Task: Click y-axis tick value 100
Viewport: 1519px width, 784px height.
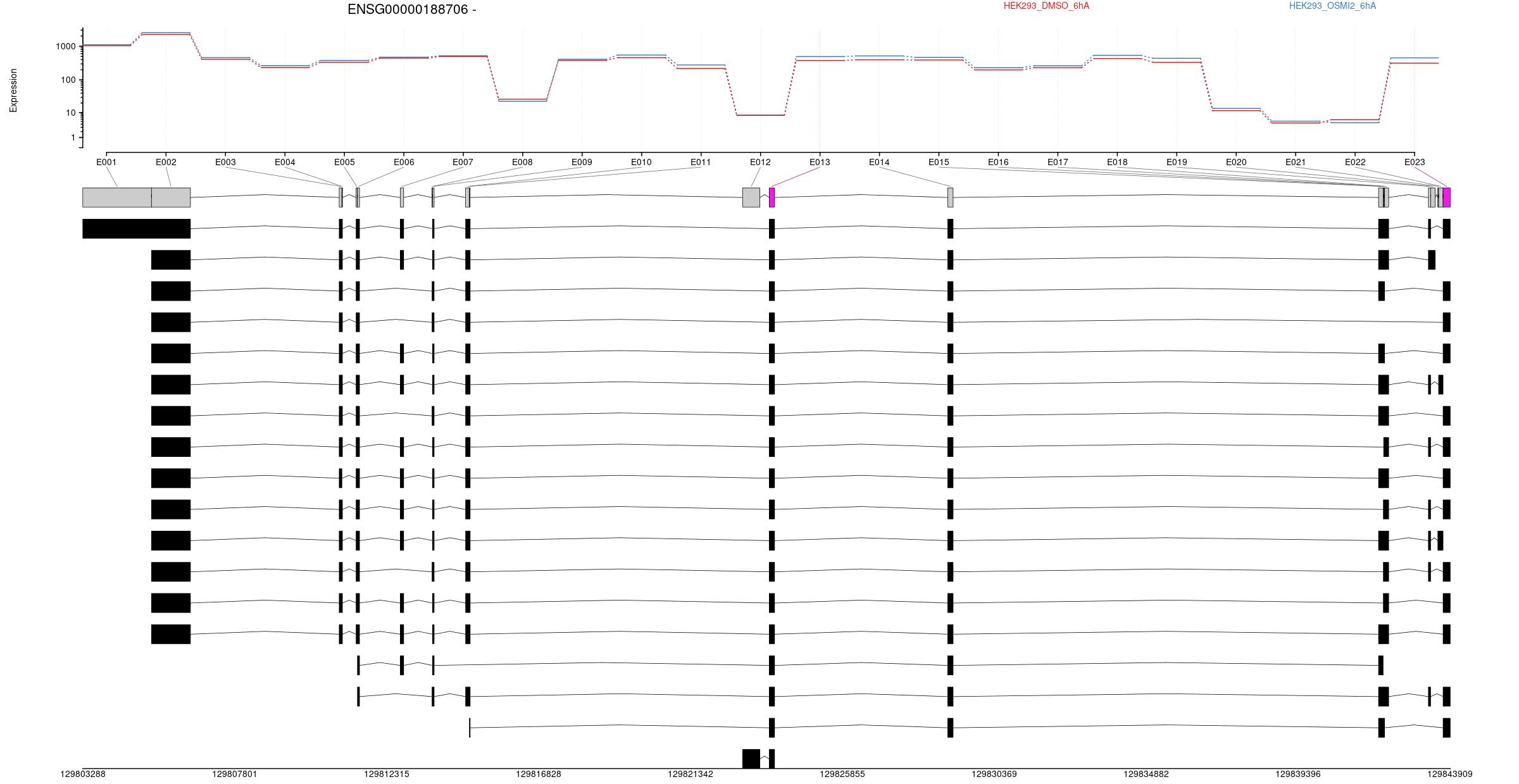Action: coord(68,80)
